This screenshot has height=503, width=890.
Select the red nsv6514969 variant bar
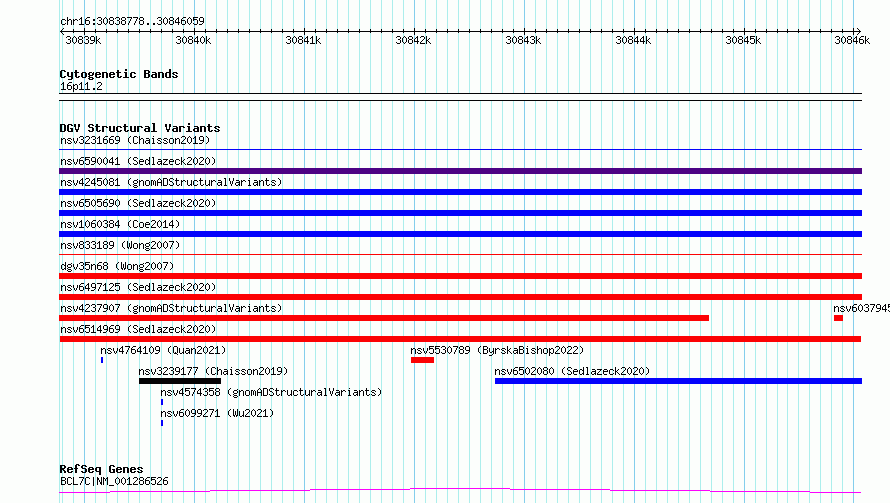point(460,339)
